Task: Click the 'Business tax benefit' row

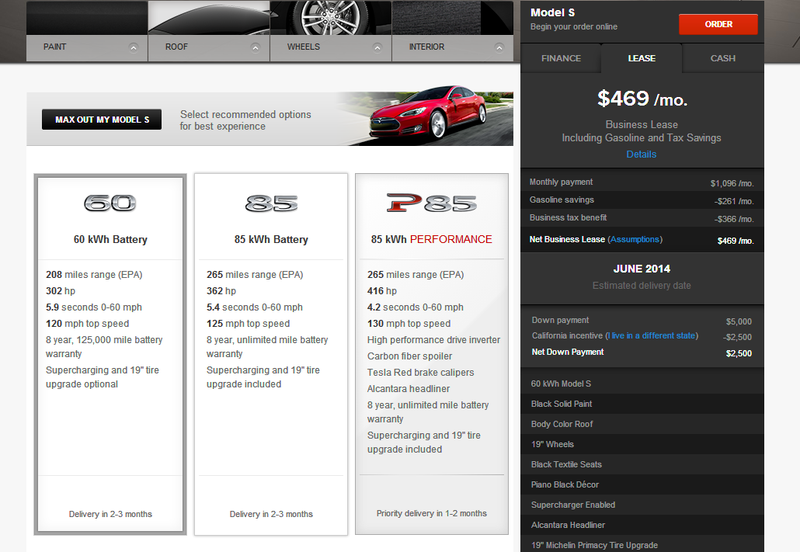Action: pyautogui.click(x=642, y=218)
